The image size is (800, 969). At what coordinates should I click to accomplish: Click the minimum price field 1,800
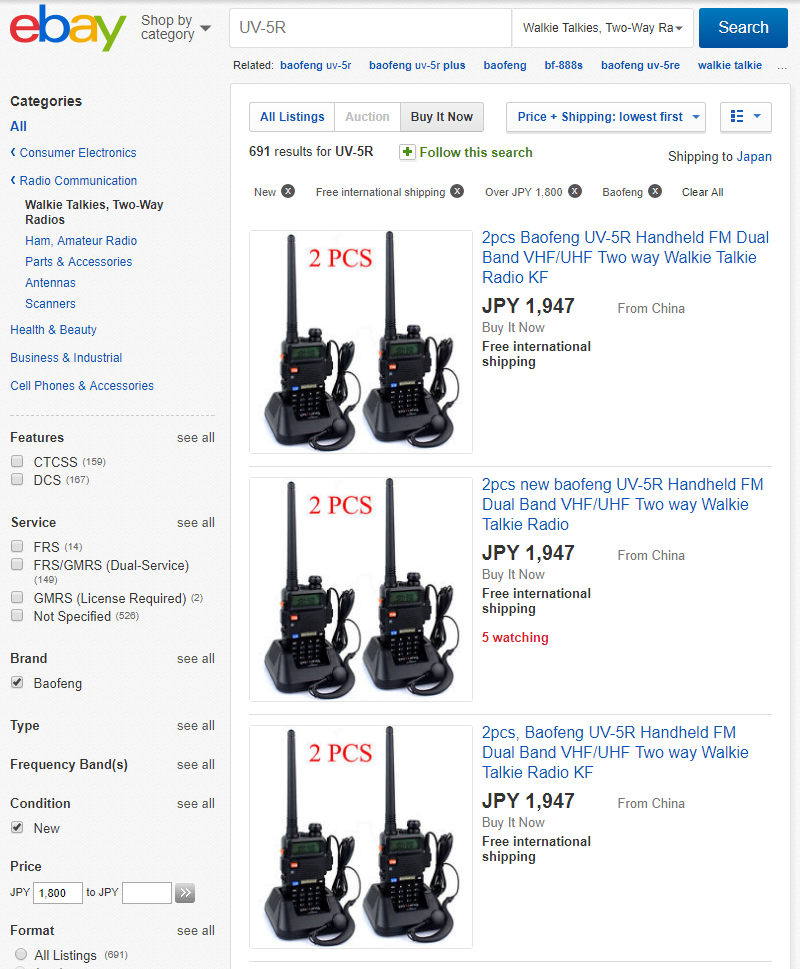pyautogui.click(x=57, y=893)
